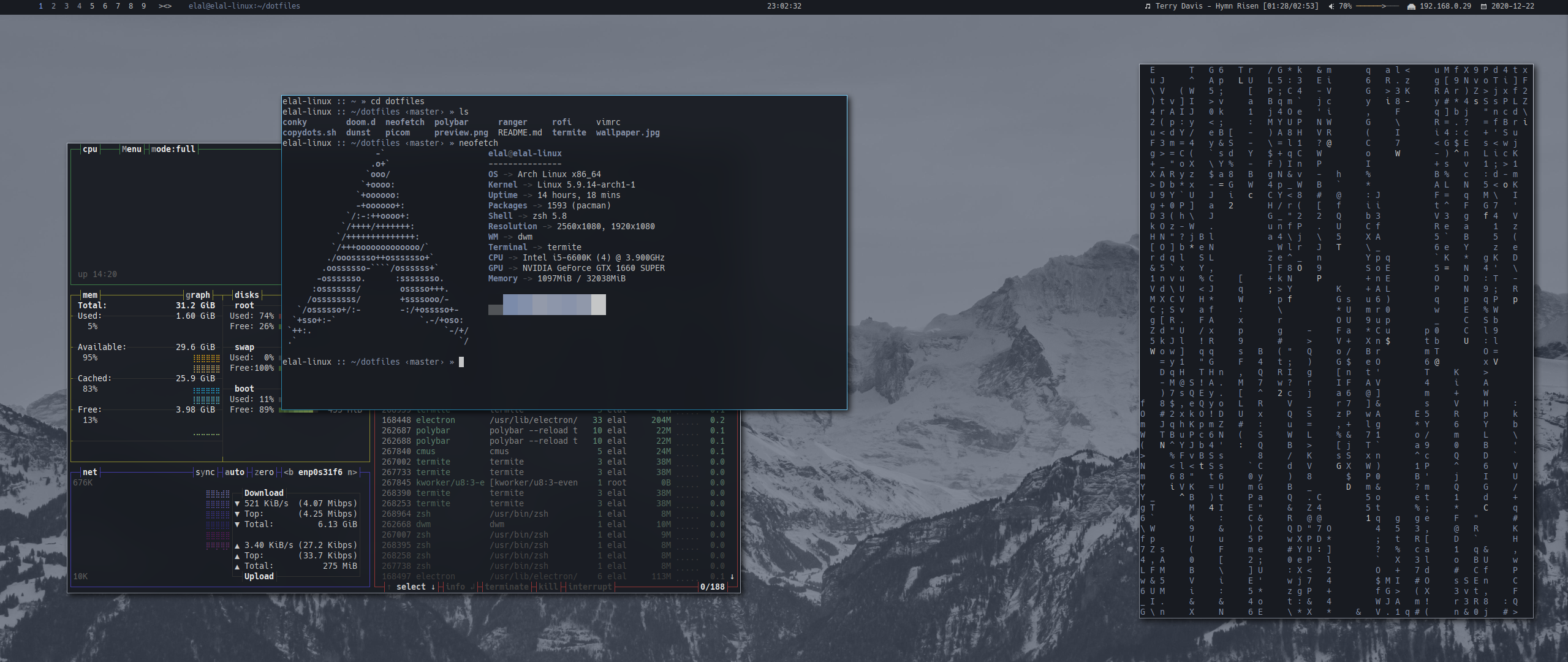The width and height of the screenshot is (1568, 662).
Task: Switch to workspace 3 in the top bar
Action: point(66,6)
